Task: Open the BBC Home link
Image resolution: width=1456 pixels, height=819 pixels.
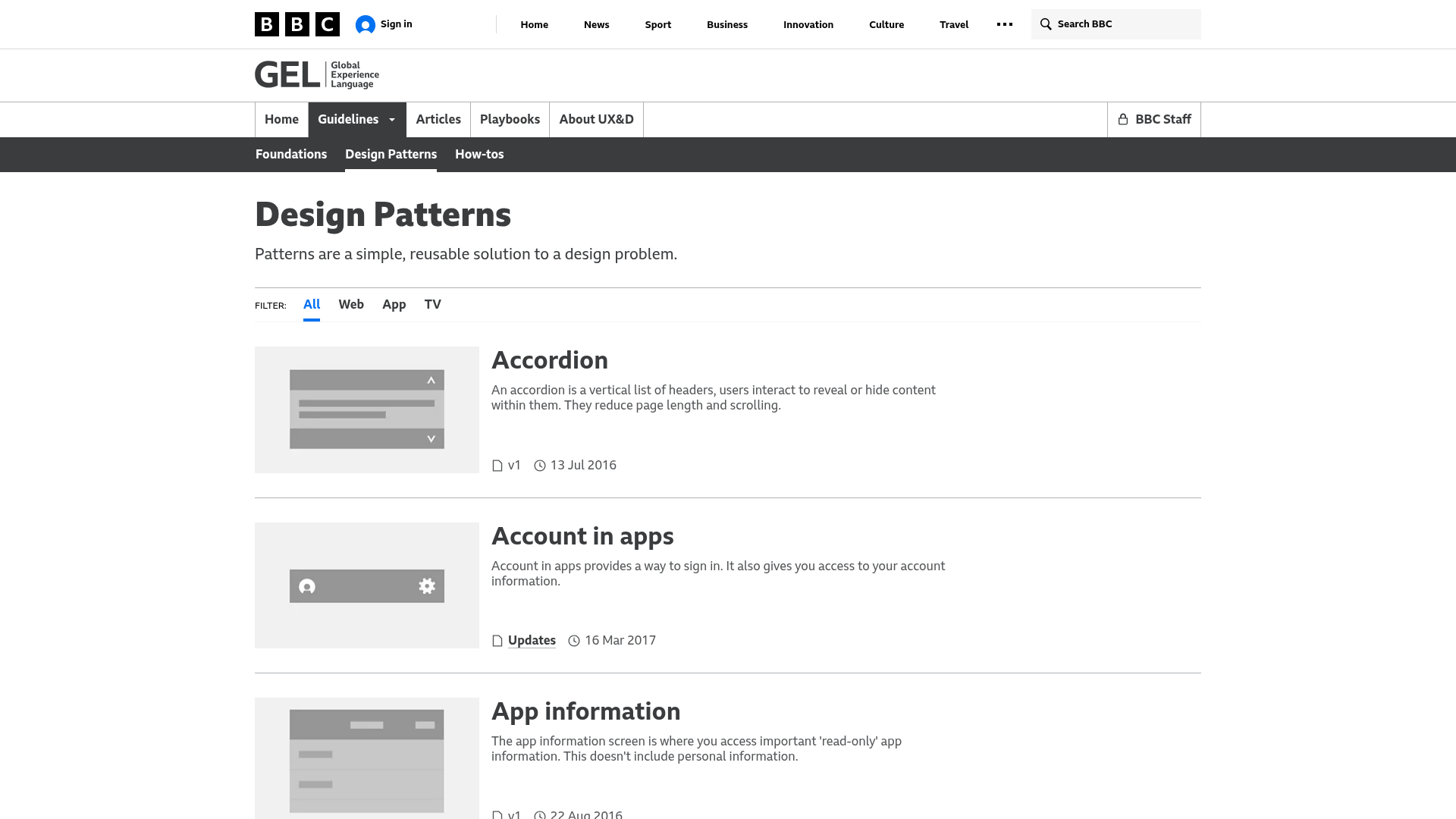Action: tap(534, 24)
